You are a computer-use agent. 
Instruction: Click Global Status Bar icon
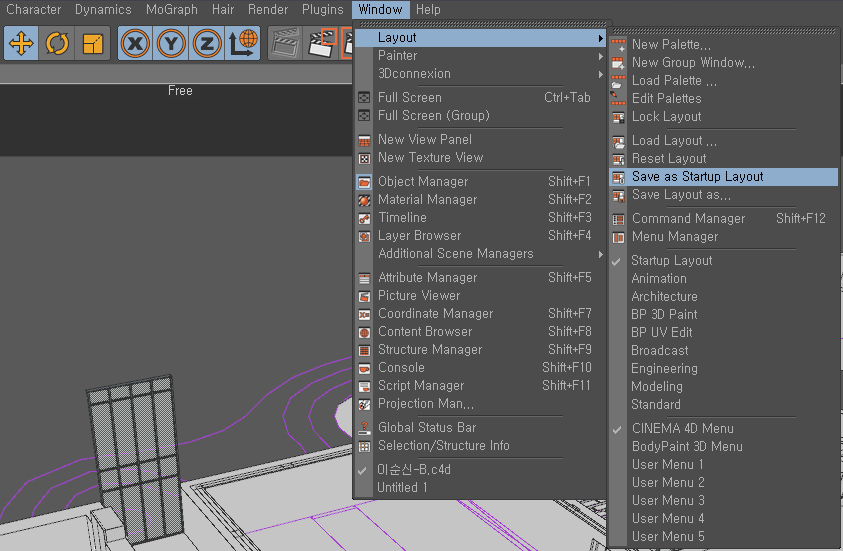(x=364, y=428)
